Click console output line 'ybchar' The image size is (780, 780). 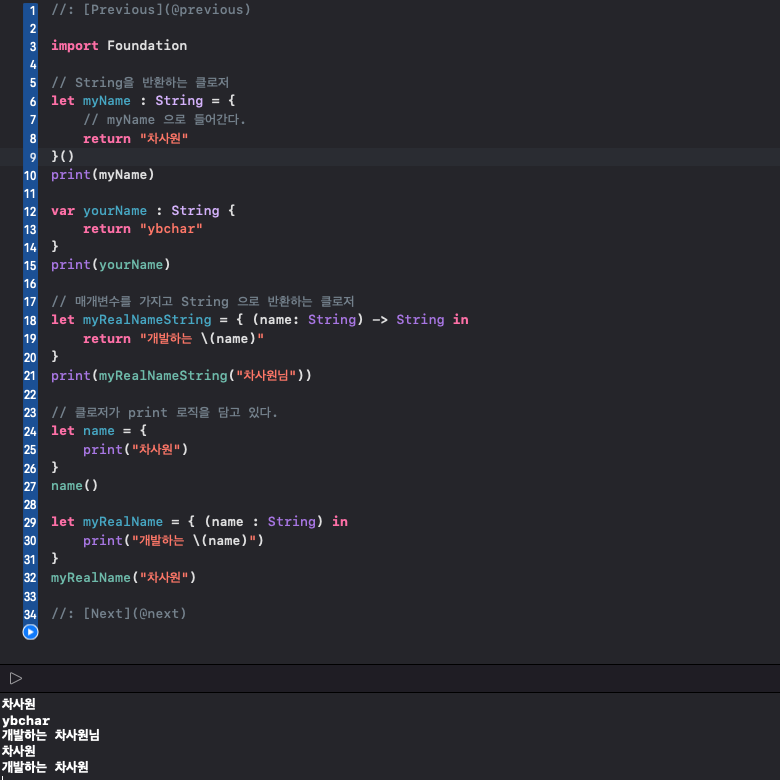[x=26, y=721]
